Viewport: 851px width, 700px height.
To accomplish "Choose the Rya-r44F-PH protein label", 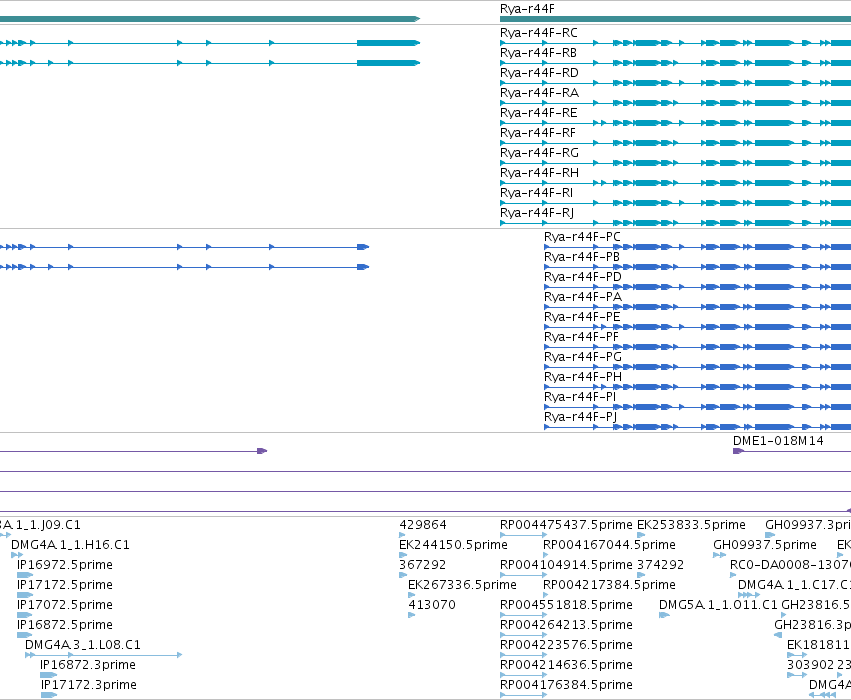I will click(582, 377).
